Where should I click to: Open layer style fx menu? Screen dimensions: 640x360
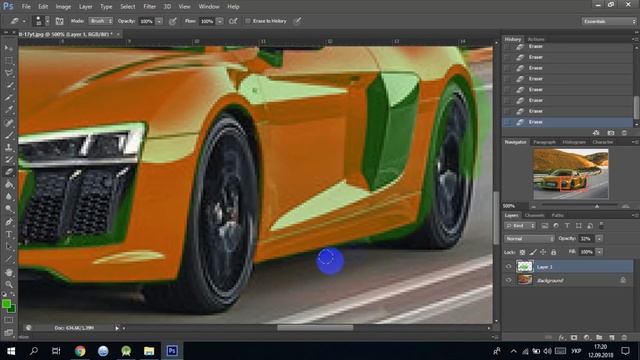[x=562, y=338]
